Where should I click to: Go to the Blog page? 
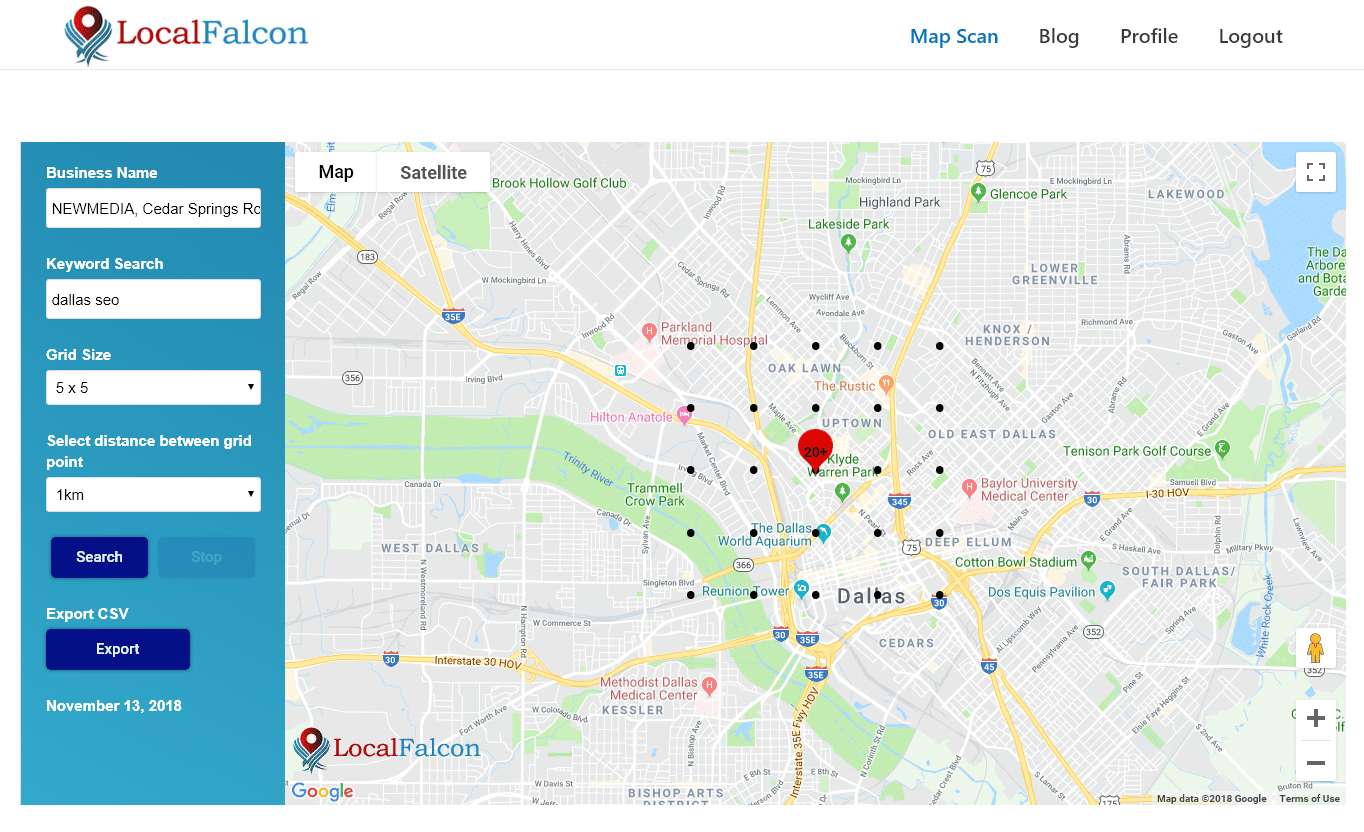(x=1059, y=36)
